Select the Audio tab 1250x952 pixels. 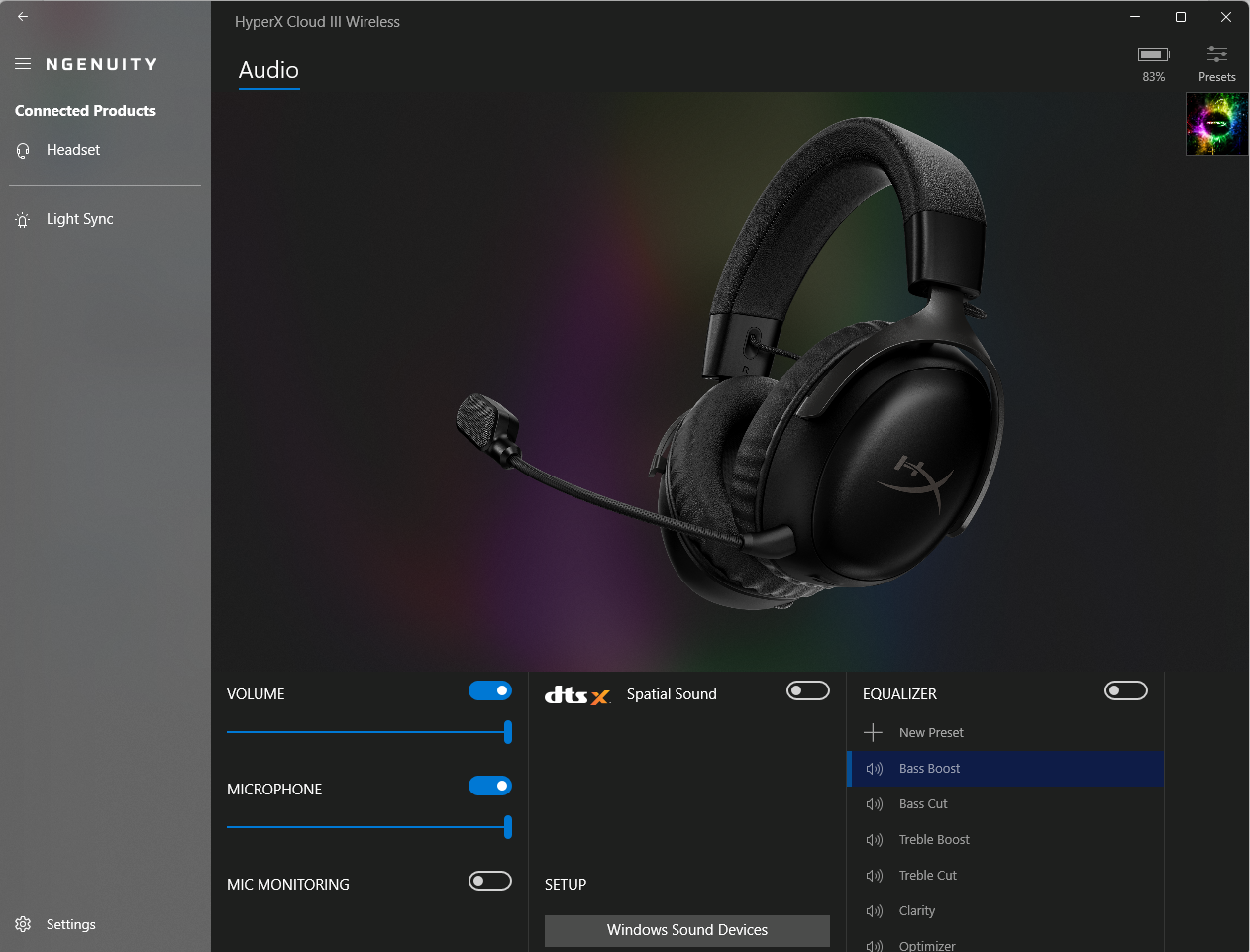[268, 70]
